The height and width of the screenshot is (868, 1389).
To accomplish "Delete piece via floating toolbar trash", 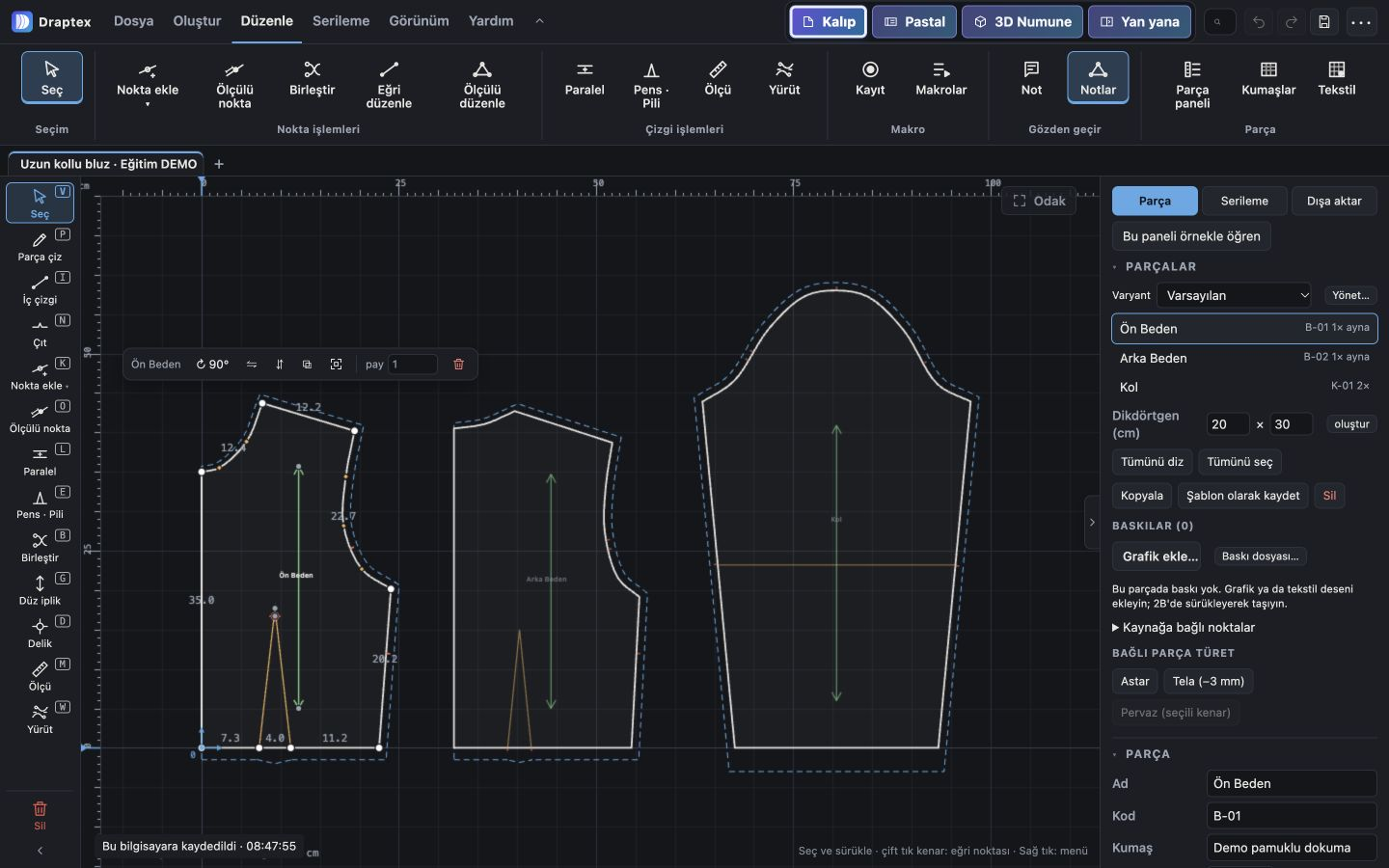I will [458, 364].
